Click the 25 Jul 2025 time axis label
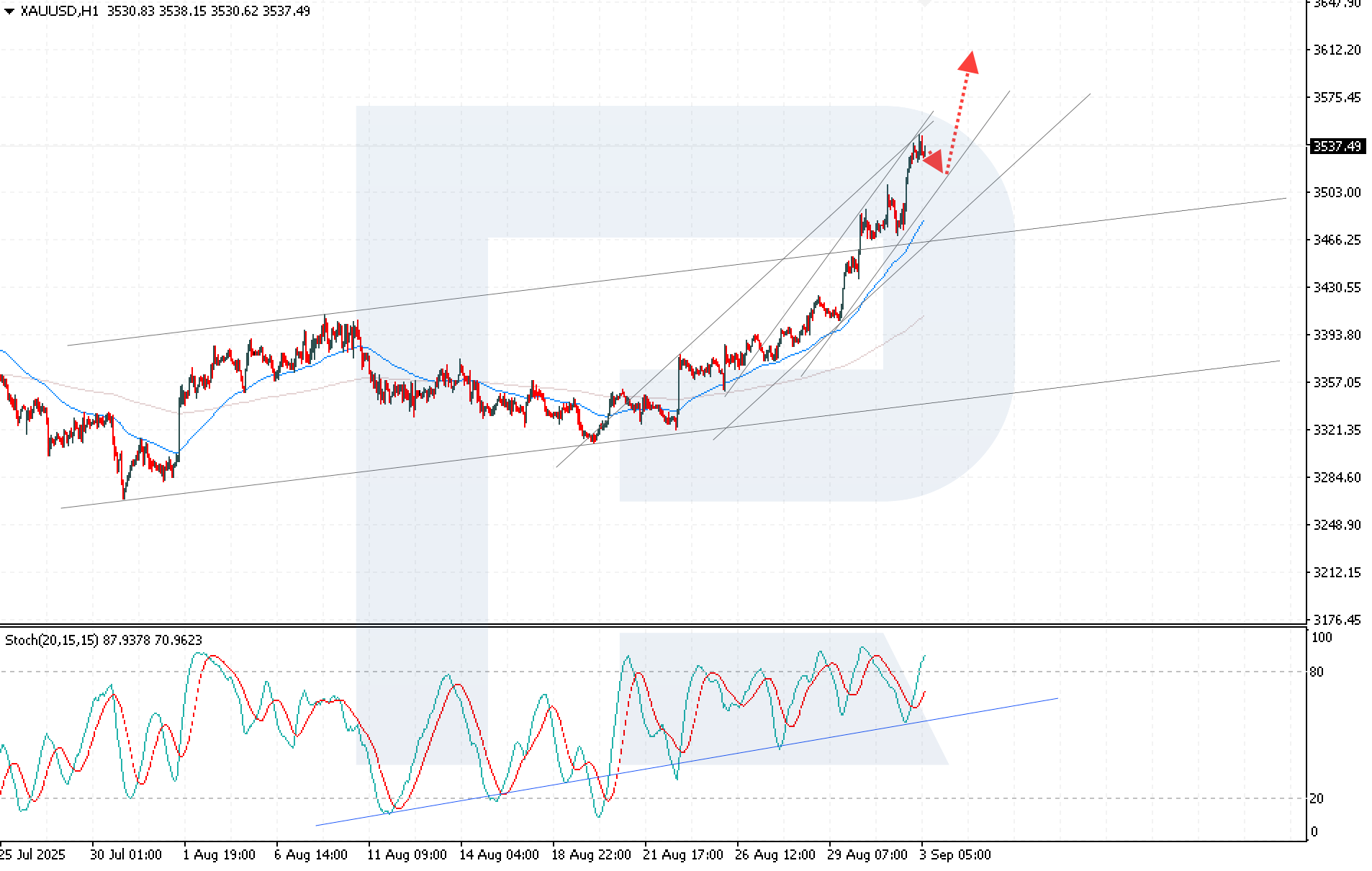This screenshot has height=871, width=1372. click(32, 855)
